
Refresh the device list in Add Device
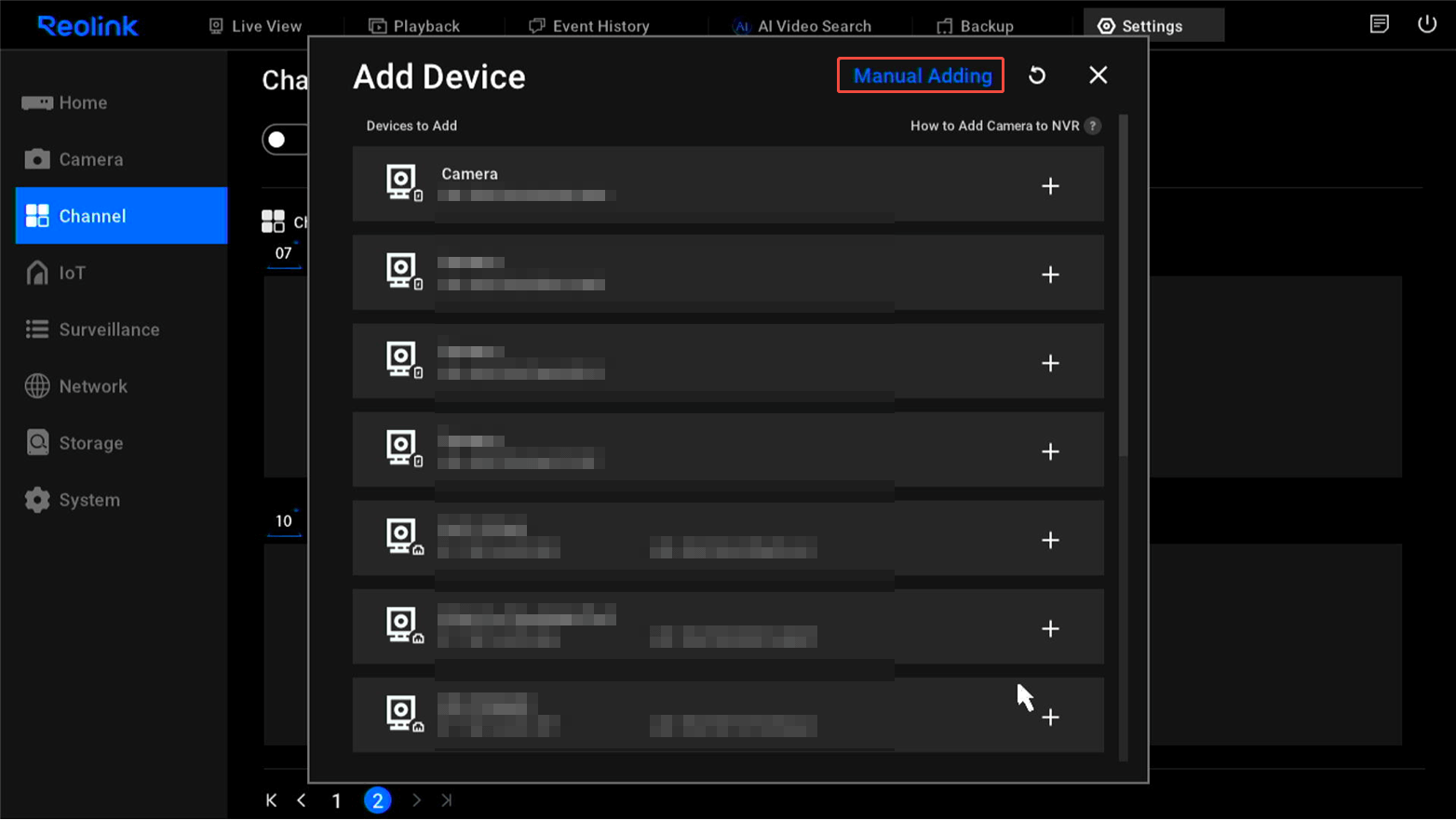tap(1037, 75)
